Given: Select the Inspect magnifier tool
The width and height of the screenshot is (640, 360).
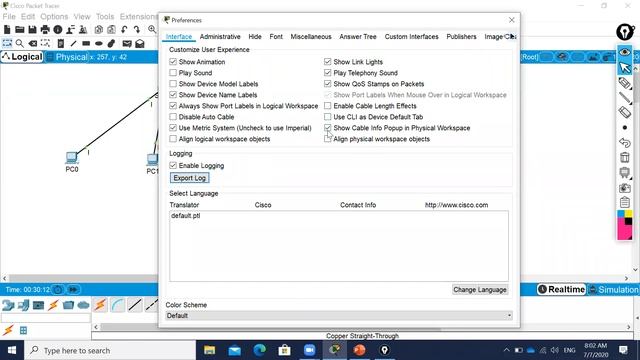Looking at the screenshot, I should coord(20,43).
